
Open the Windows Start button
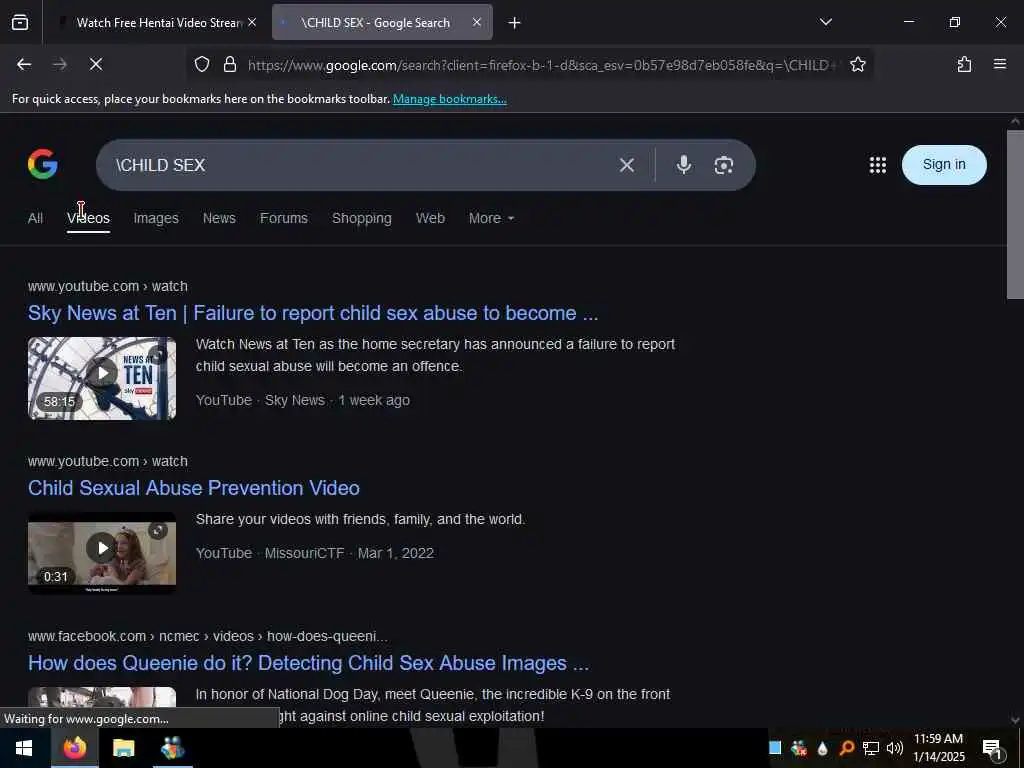25,748
